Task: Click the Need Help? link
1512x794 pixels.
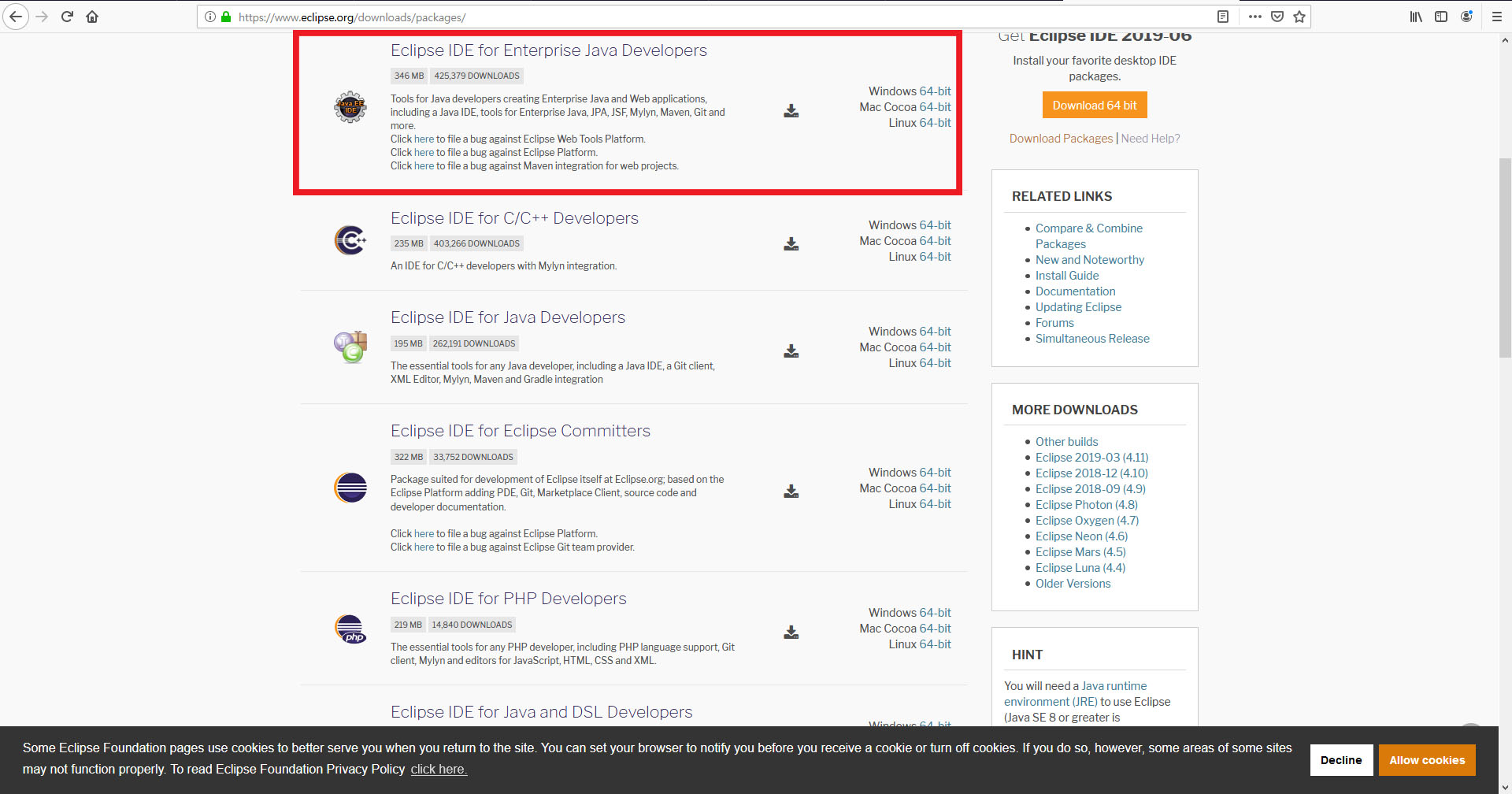Action: 1151,139
